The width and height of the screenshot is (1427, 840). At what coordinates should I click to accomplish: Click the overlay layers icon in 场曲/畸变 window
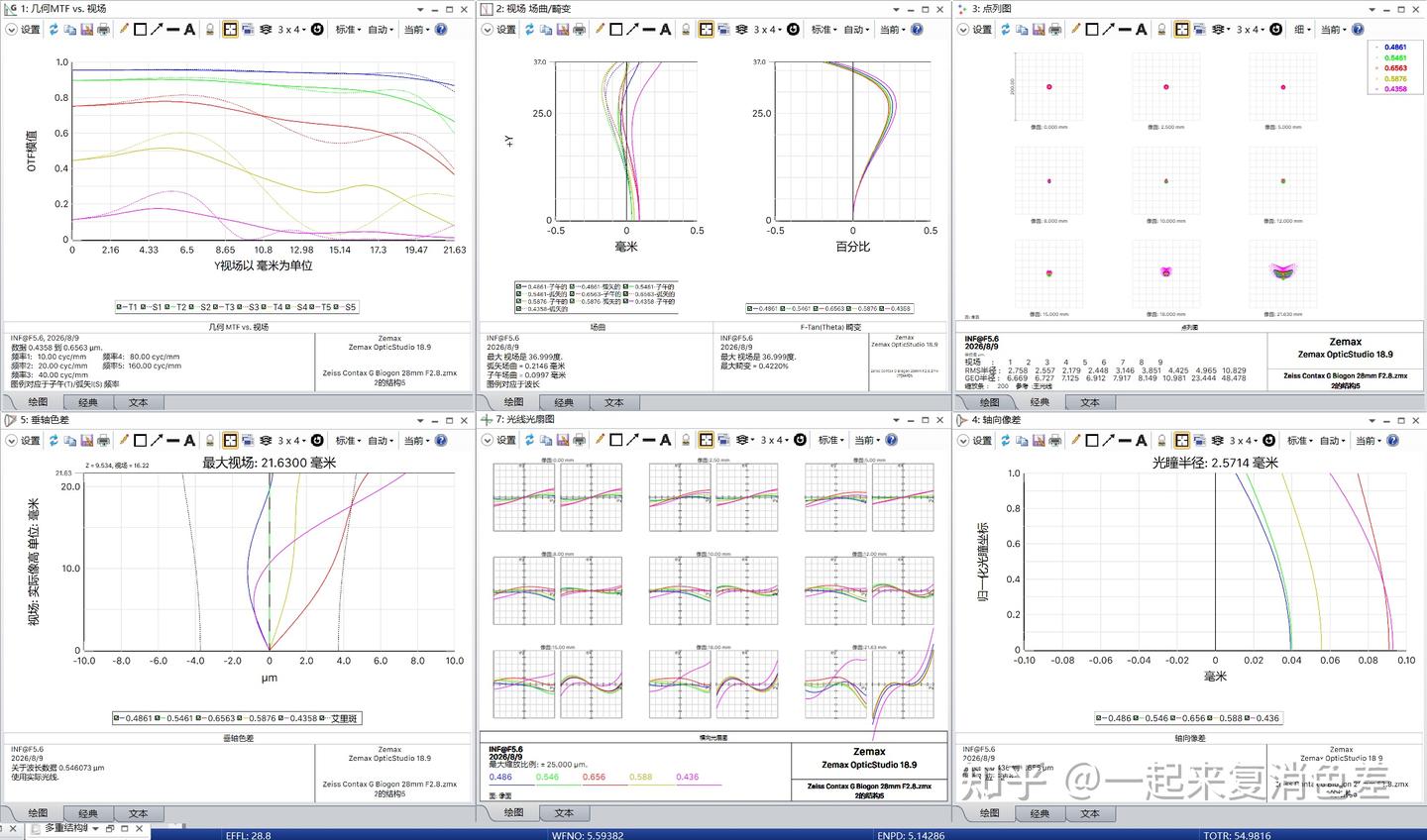tap(741, 30)
